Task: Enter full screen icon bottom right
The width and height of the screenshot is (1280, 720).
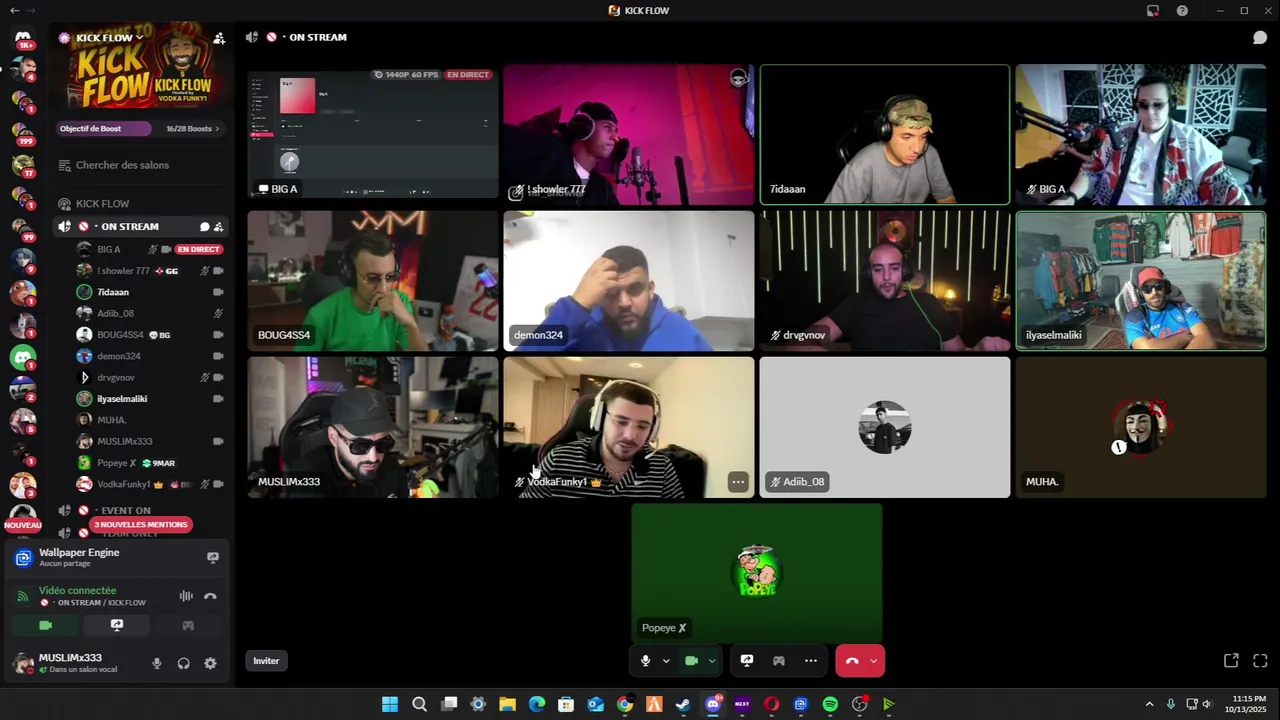Action: coord(1260,661)
